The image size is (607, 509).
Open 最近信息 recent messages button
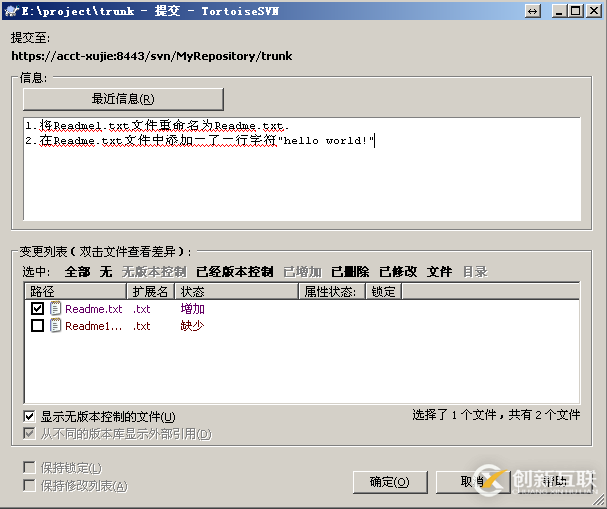(123, 99)
